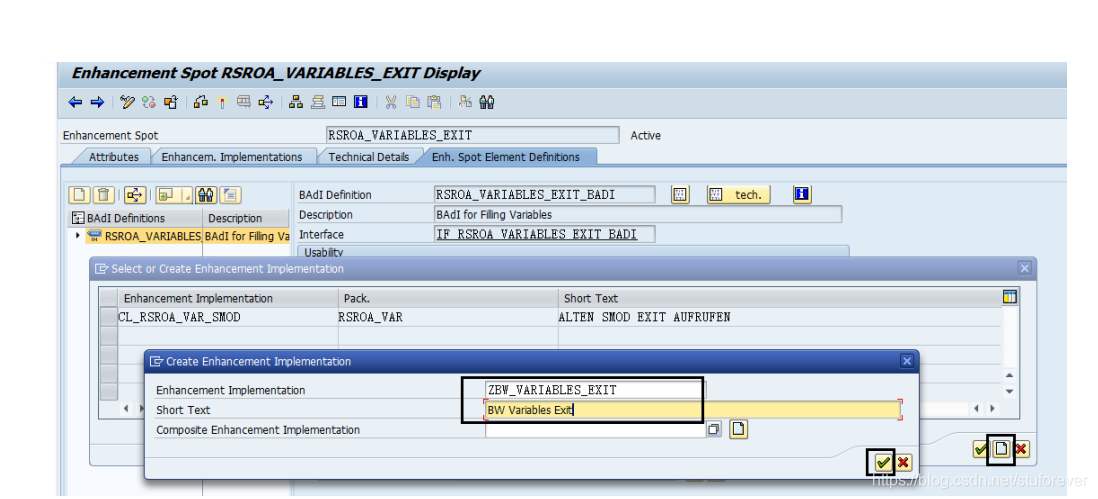Screen dimensions: 1098x499
Task: Click the Short Text input field
Action: point(693,410)
